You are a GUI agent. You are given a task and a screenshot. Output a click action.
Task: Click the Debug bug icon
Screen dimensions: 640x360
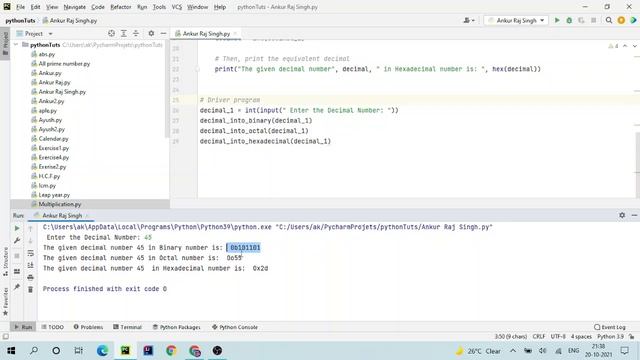tap(569, 20)
